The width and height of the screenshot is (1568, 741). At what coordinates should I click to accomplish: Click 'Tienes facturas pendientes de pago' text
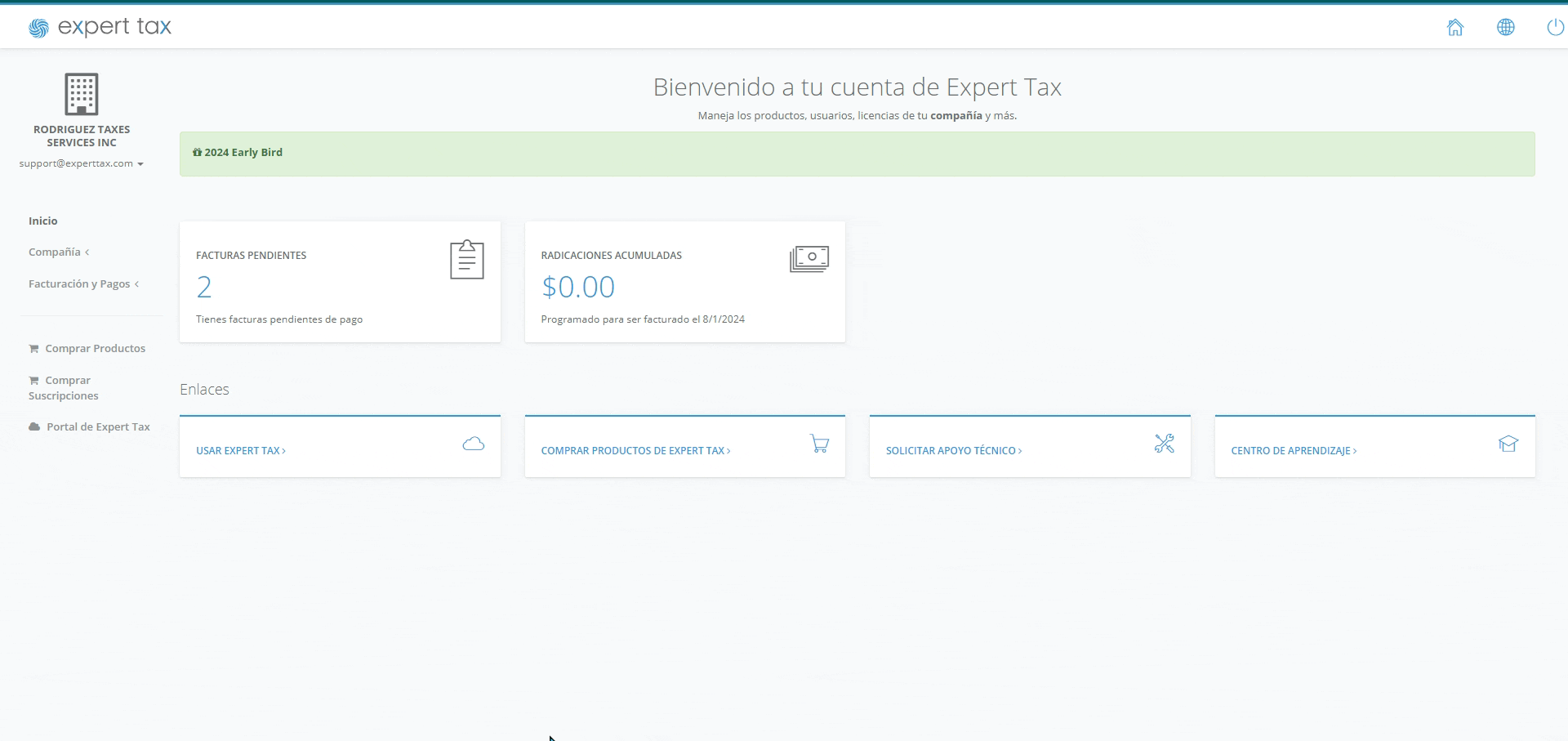point(279,319)
